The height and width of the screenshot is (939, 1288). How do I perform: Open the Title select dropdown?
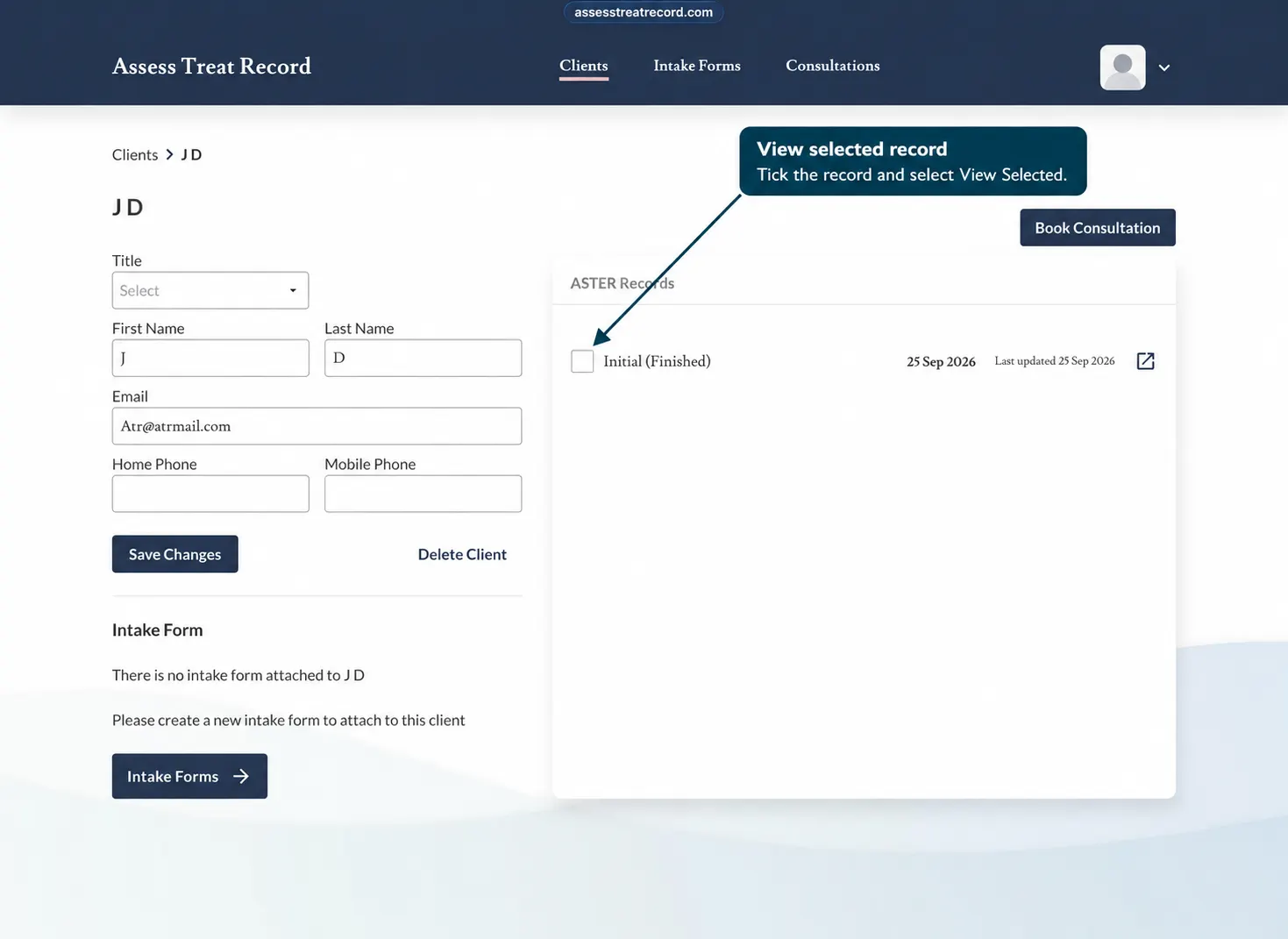point(210,290)
